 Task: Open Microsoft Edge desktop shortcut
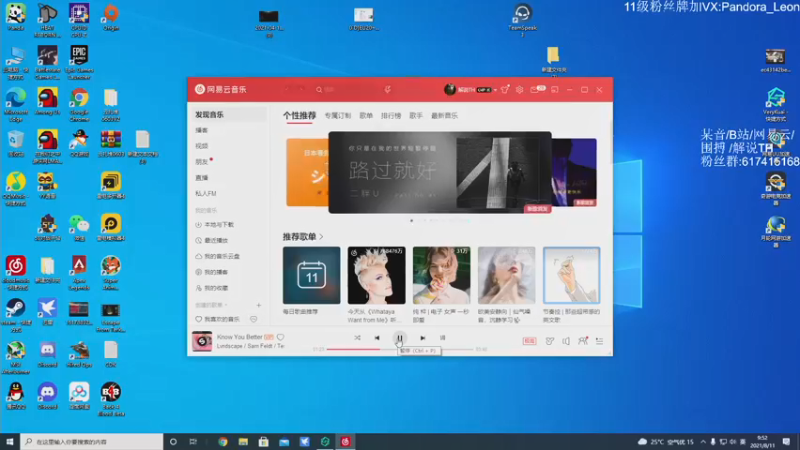(x=16, y=105)
